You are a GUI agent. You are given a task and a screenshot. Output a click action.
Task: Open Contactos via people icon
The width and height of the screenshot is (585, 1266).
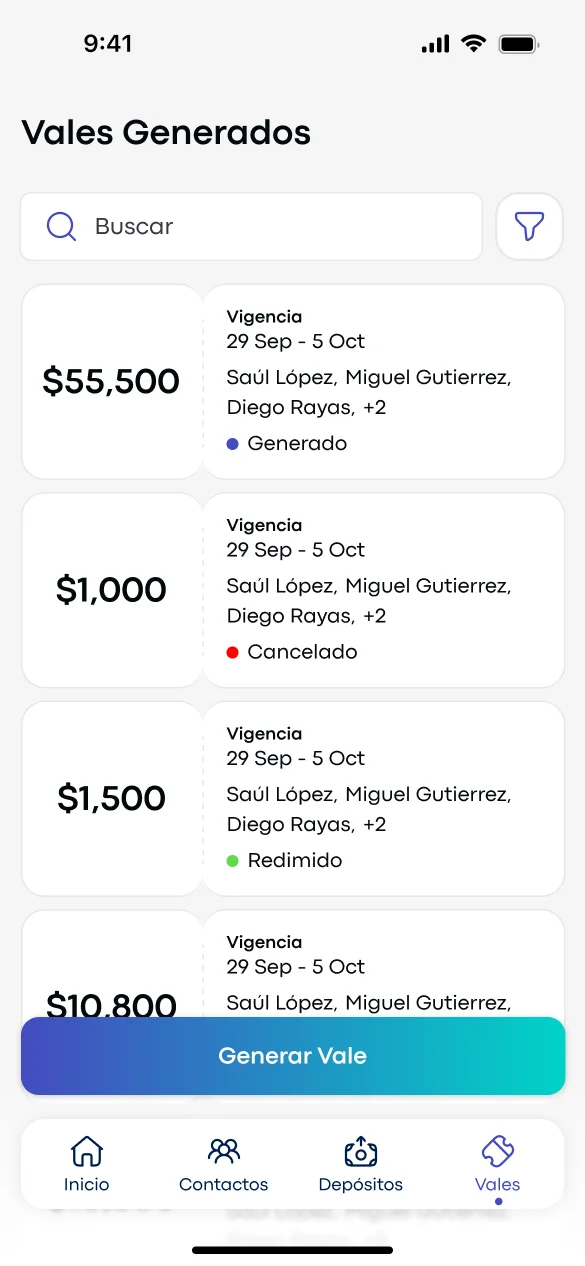[x=223, y=1151]
